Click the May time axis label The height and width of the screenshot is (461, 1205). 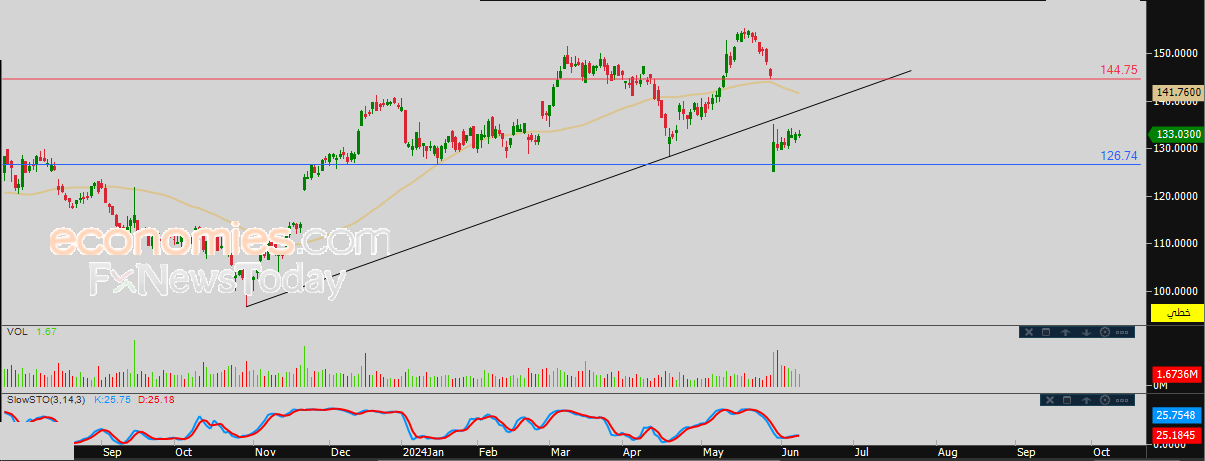click(715, 452)
